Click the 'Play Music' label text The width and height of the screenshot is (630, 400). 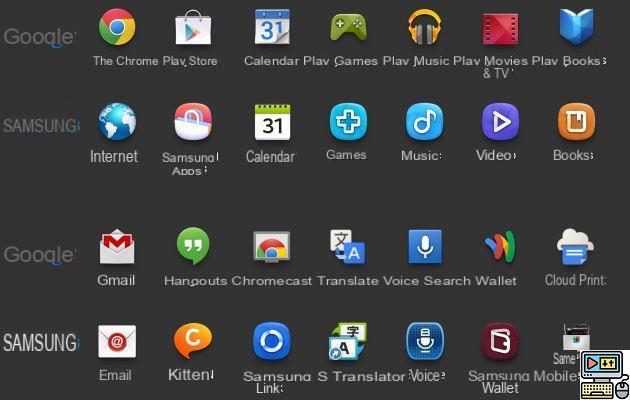[416, 61]
